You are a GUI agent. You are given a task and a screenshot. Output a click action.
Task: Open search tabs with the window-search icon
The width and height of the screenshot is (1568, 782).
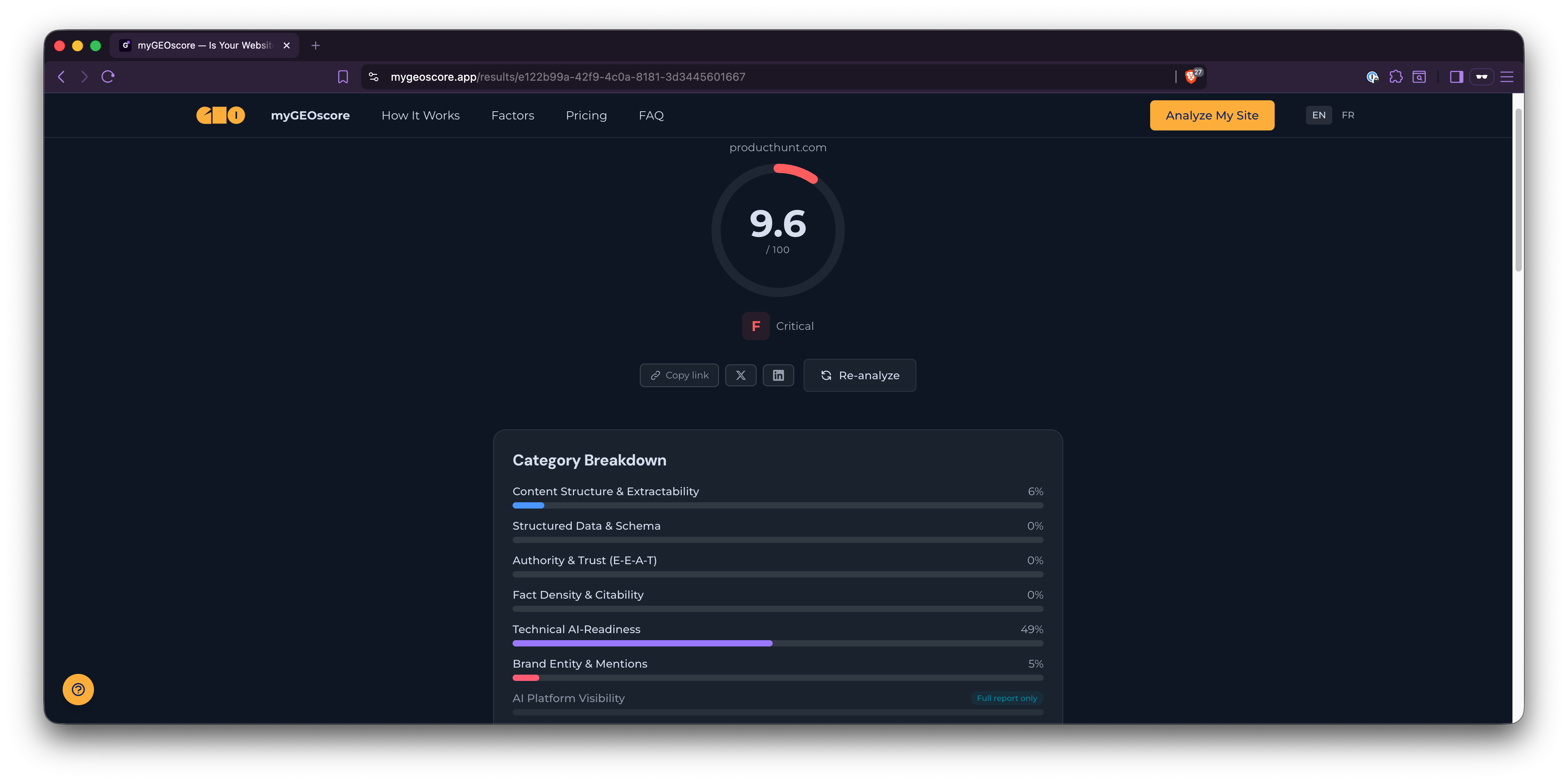coord(1419,77)
